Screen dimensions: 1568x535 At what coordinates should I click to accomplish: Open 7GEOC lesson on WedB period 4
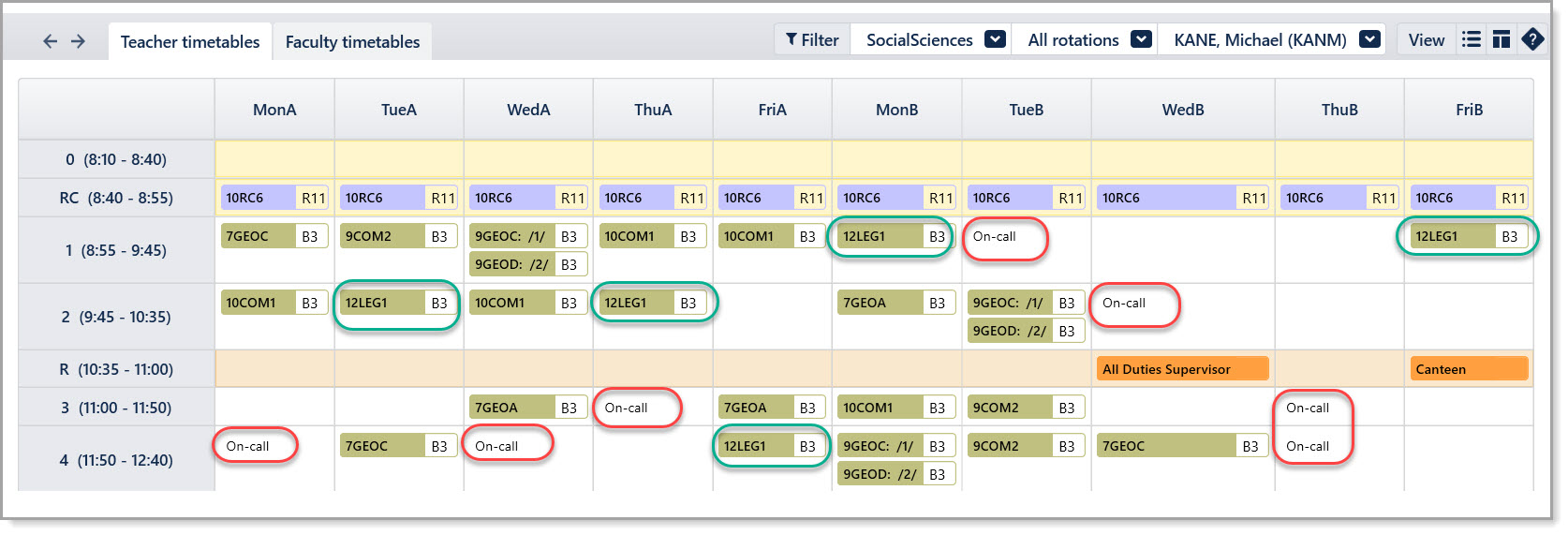point(1182,446)
